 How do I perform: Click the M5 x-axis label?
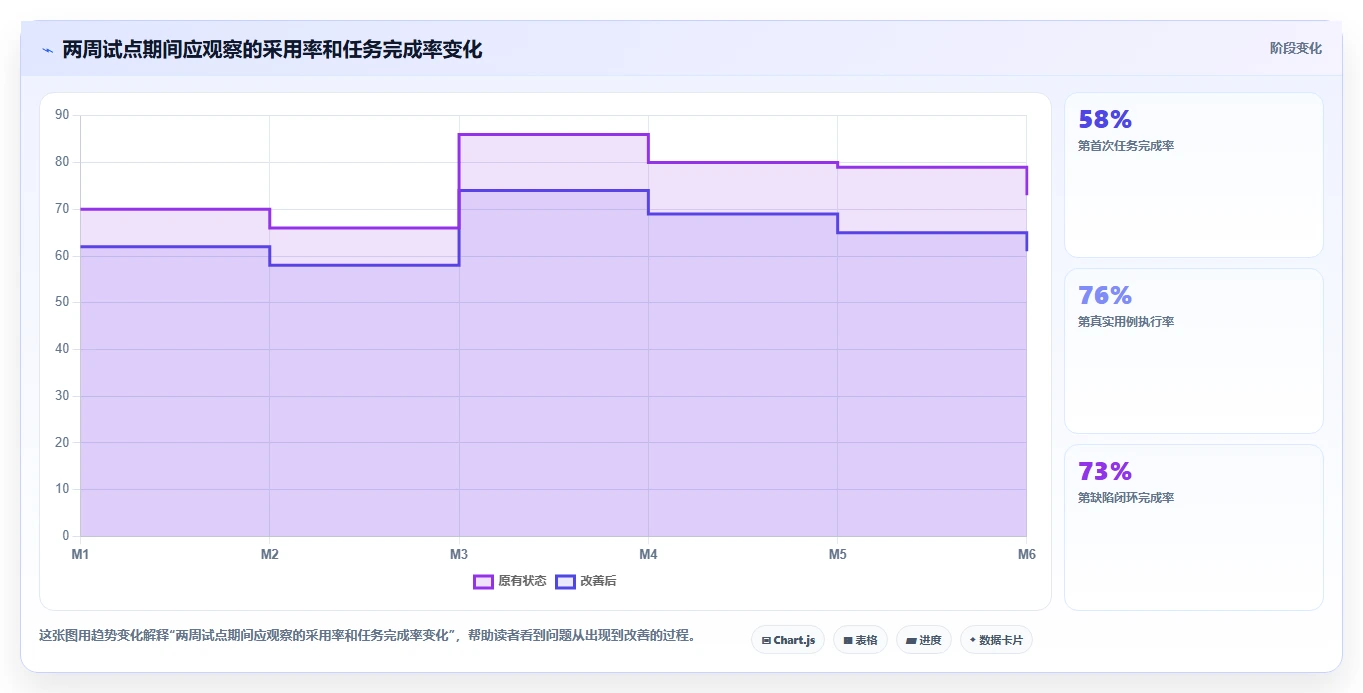tap(837, 554)
